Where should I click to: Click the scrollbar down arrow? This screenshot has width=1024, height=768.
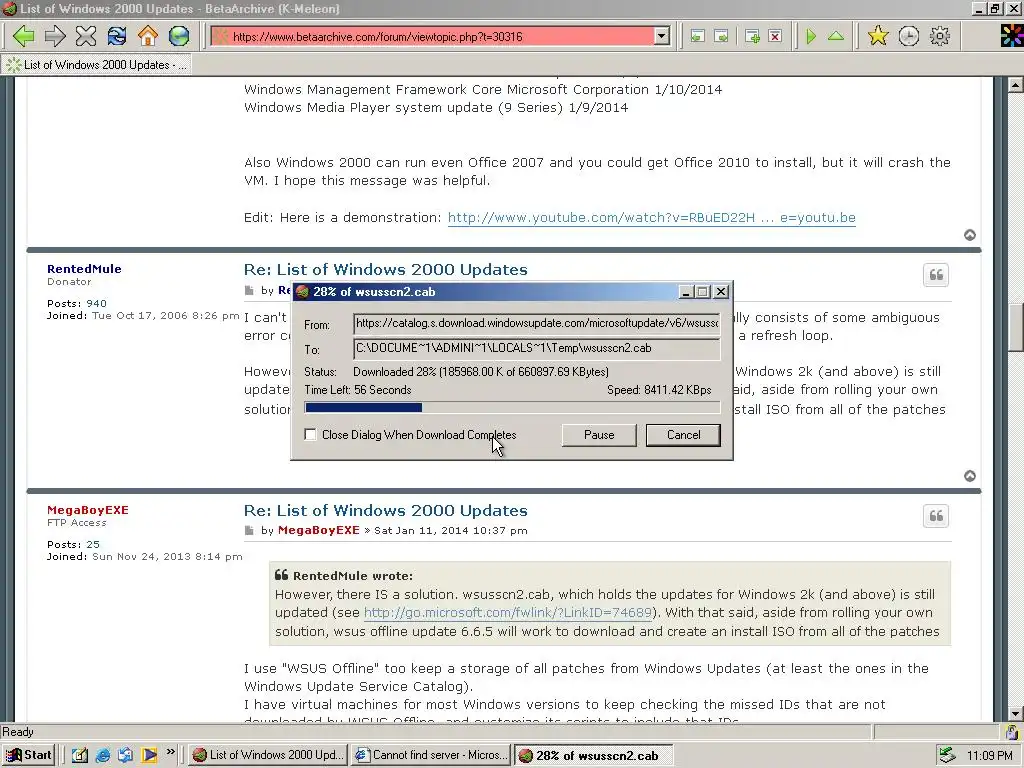pos(1016,714)
